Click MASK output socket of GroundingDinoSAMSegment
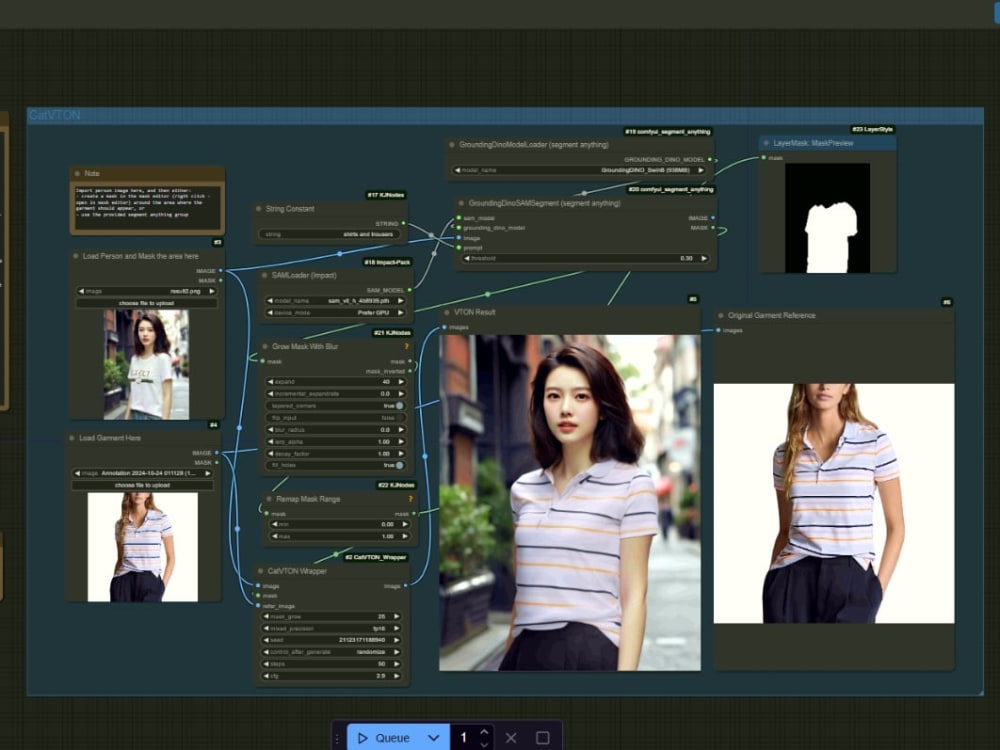 click(713, 228)
